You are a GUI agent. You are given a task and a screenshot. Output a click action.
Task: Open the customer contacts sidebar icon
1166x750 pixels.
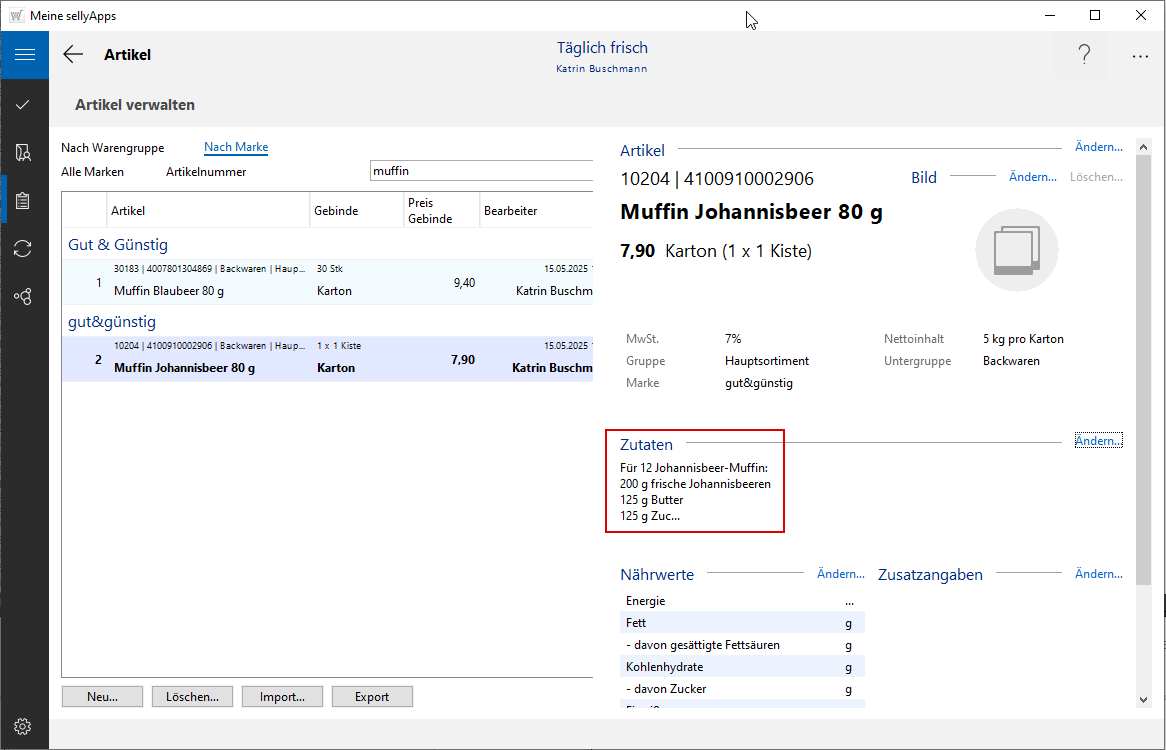23,153
